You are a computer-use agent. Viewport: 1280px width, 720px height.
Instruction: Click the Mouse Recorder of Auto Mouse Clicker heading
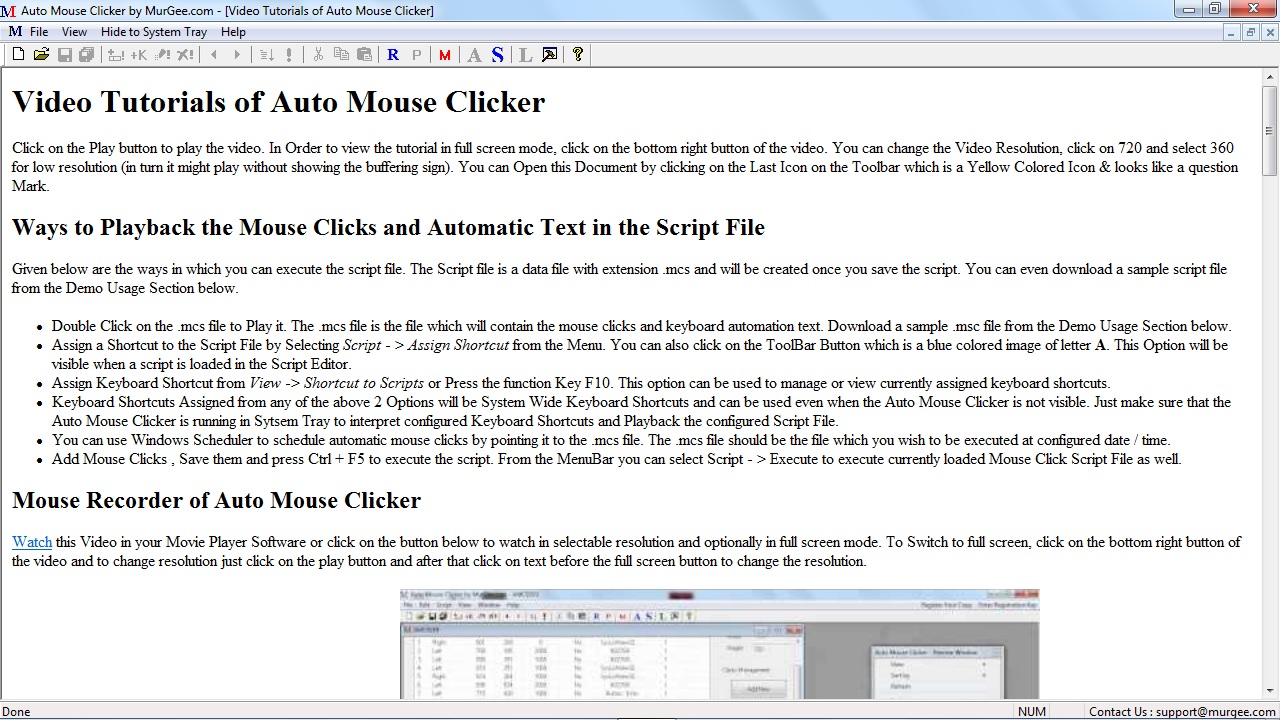217,500
